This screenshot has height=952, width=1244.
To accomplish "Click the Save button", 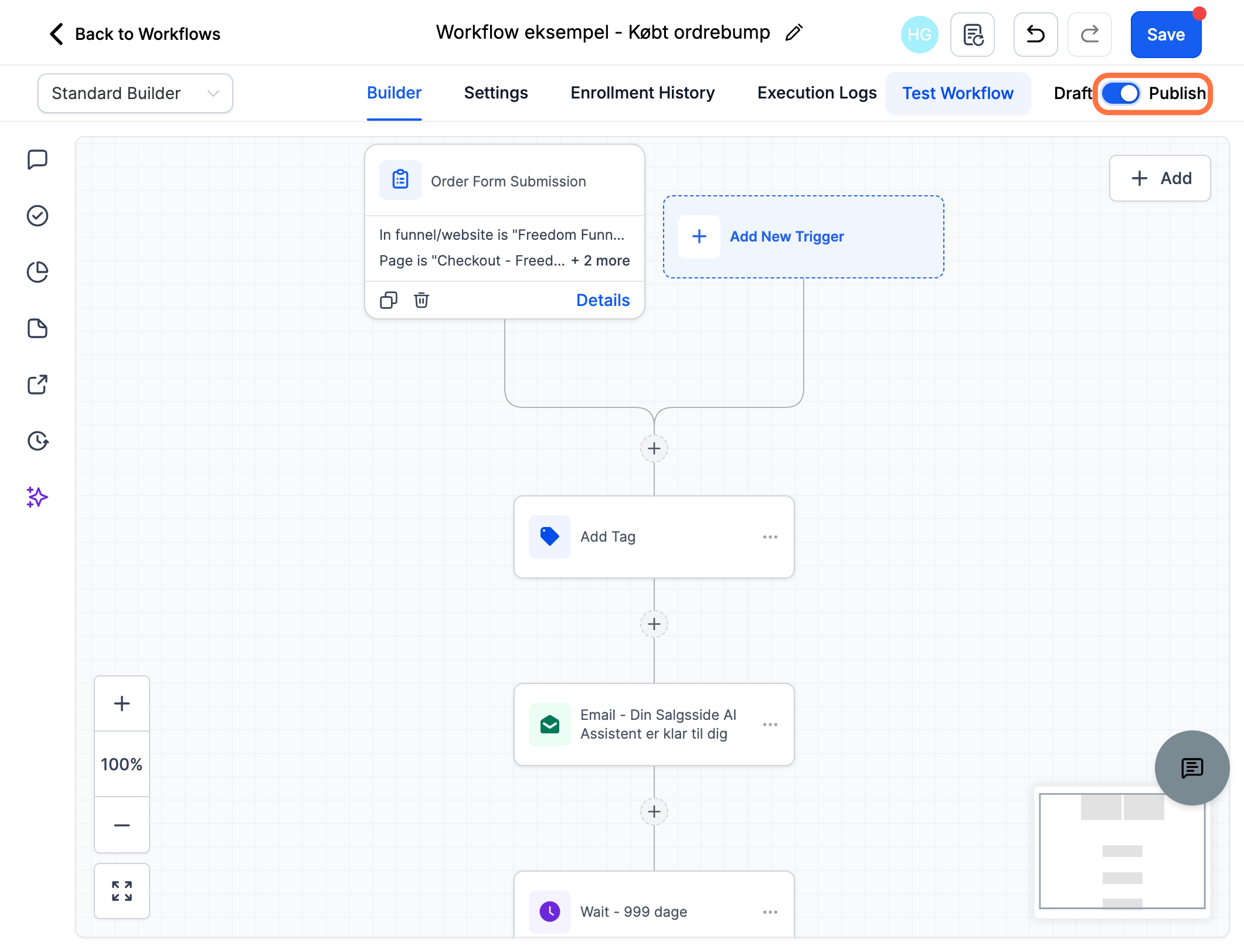I will (1166, 35).
